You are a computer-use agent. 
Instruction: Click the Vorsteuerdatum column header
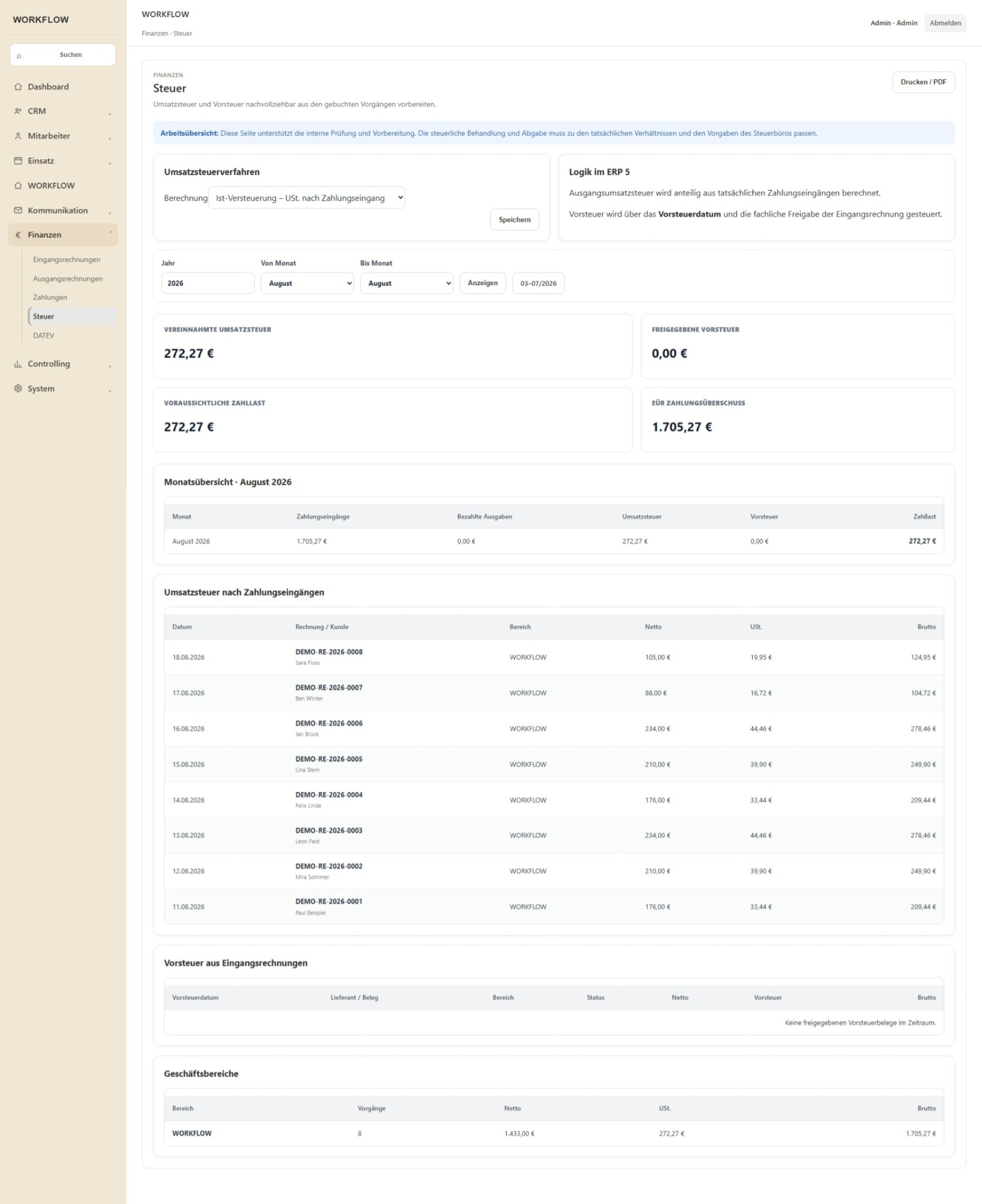pyautogui.click(x=195, y=998)
